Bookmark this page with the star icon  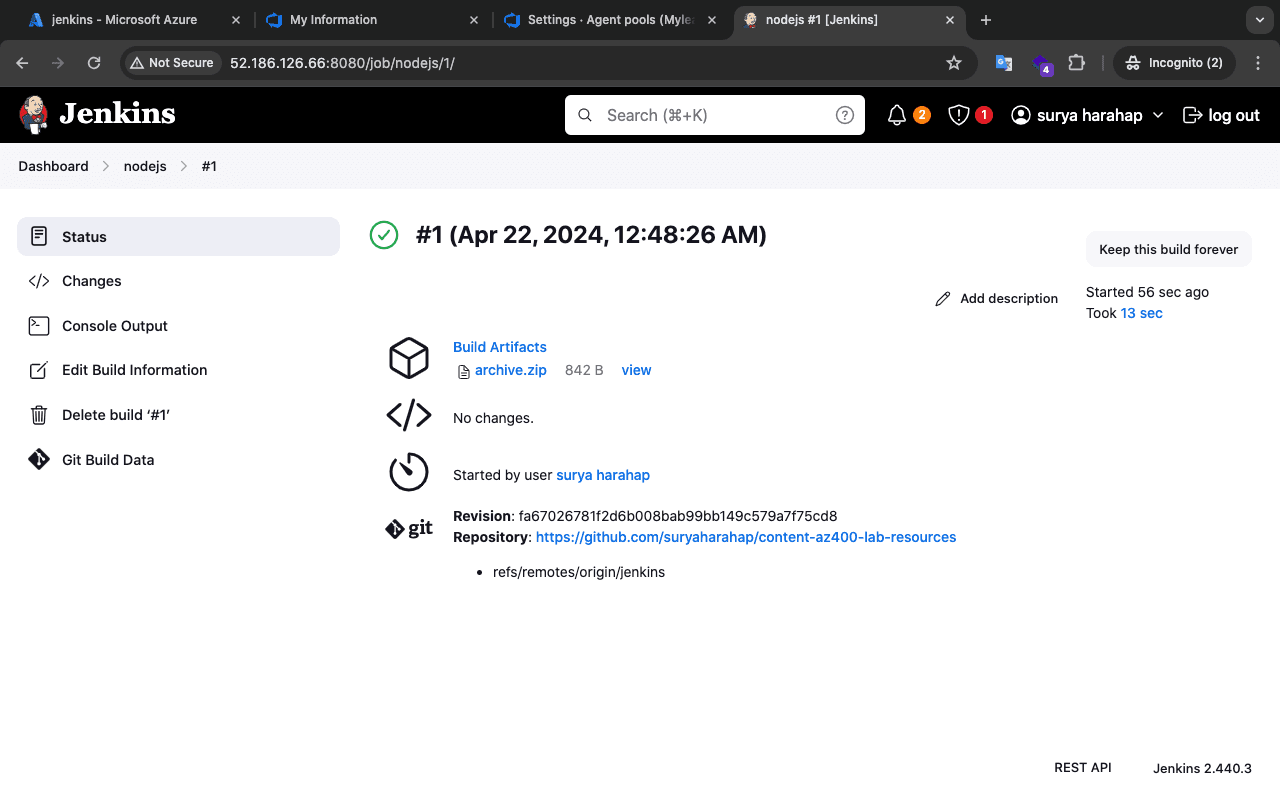tap(954, 63)
